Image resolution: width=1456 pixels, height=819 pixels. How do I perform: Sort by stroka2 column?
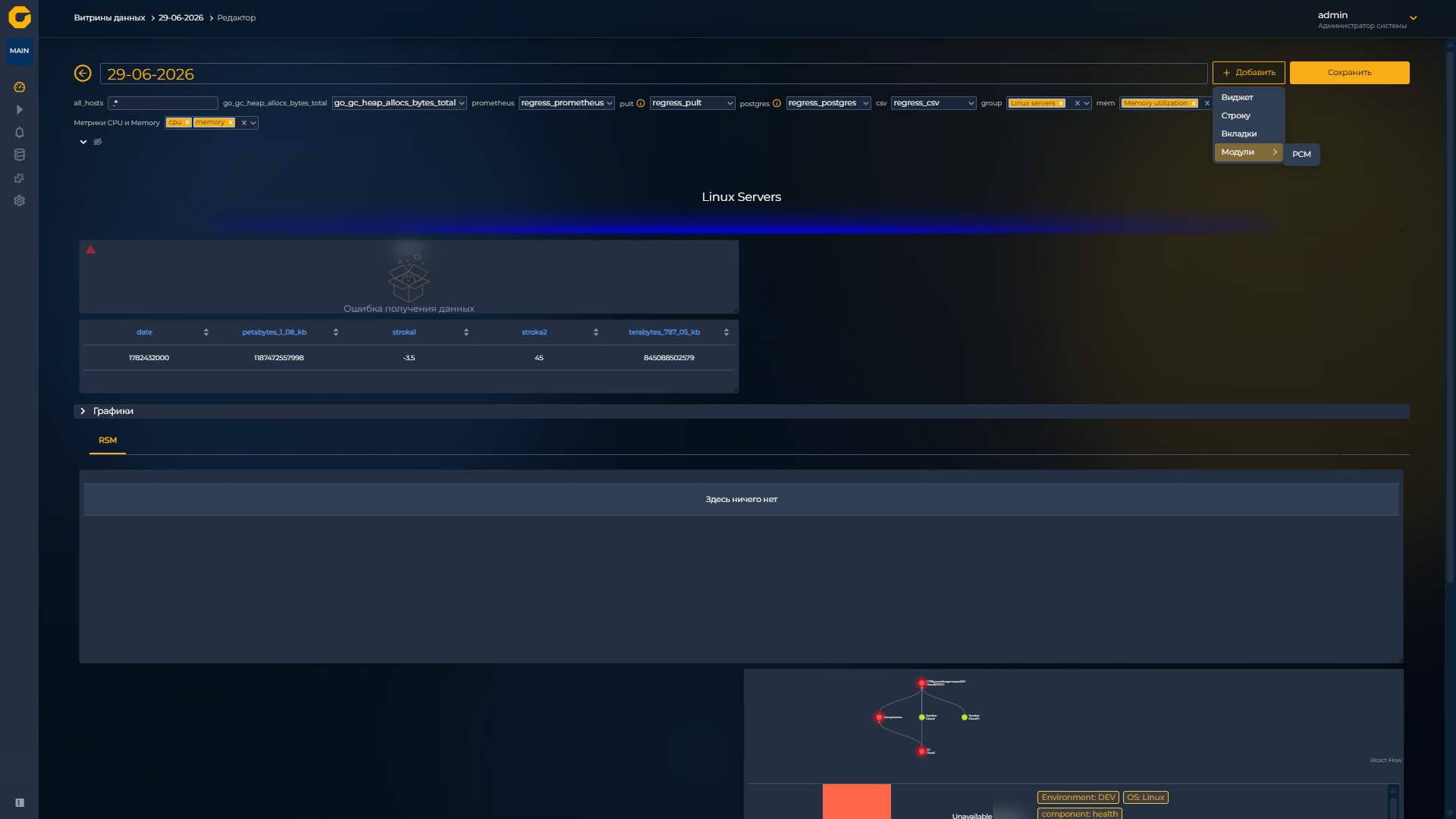click(x=596, y=332)
